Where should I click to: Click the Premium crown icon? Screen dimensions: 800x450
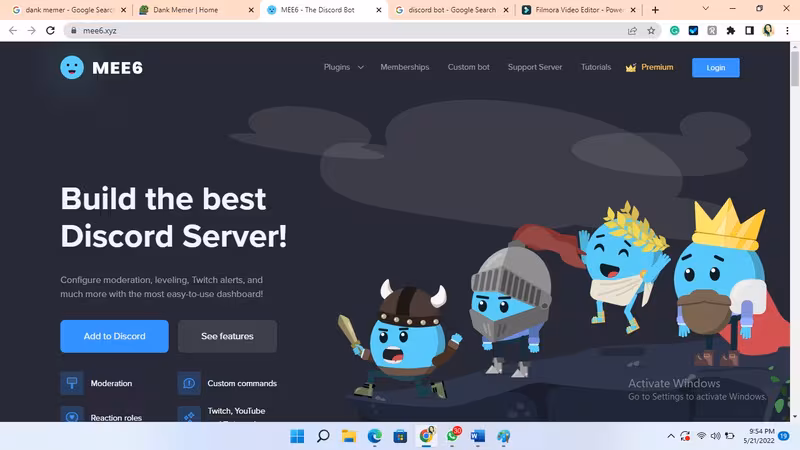coord(631,67)
